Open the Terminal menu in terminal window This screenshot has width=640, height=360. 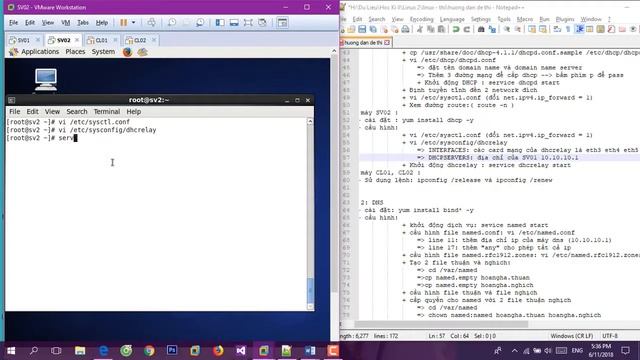pyautogui.click(x=107, y=111)
